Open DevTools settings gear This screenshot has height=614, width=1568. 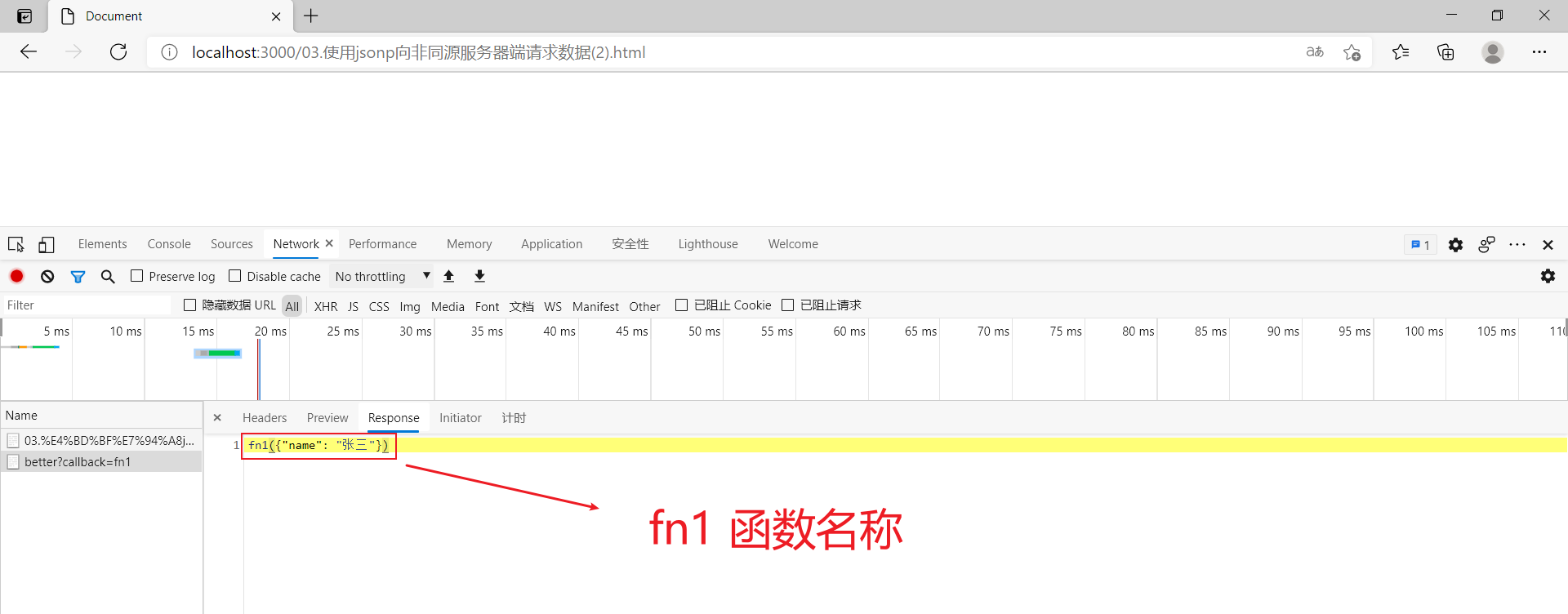click(x=1455, y=245)
